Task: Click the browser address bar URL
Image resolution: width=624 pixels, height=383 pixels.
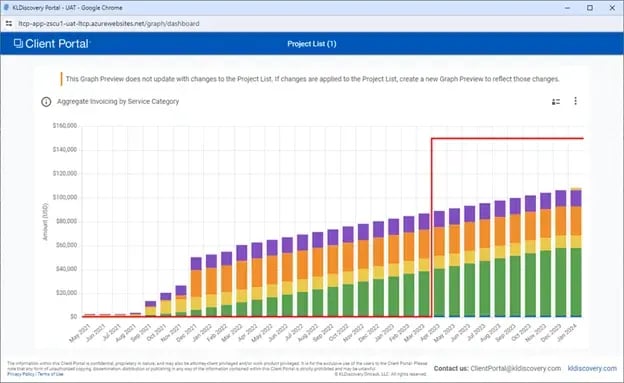Action: point(109,24)
